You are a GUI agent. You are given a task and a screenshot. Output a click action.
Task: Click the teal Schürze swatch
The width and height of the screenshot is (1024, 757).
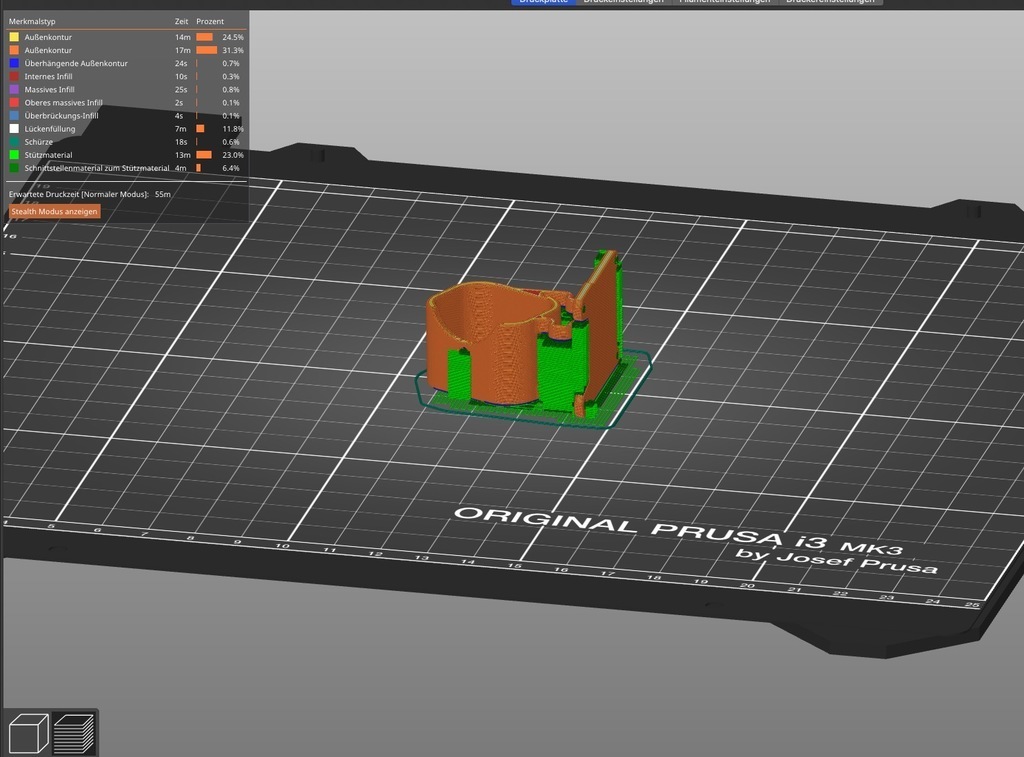point(14,142)
